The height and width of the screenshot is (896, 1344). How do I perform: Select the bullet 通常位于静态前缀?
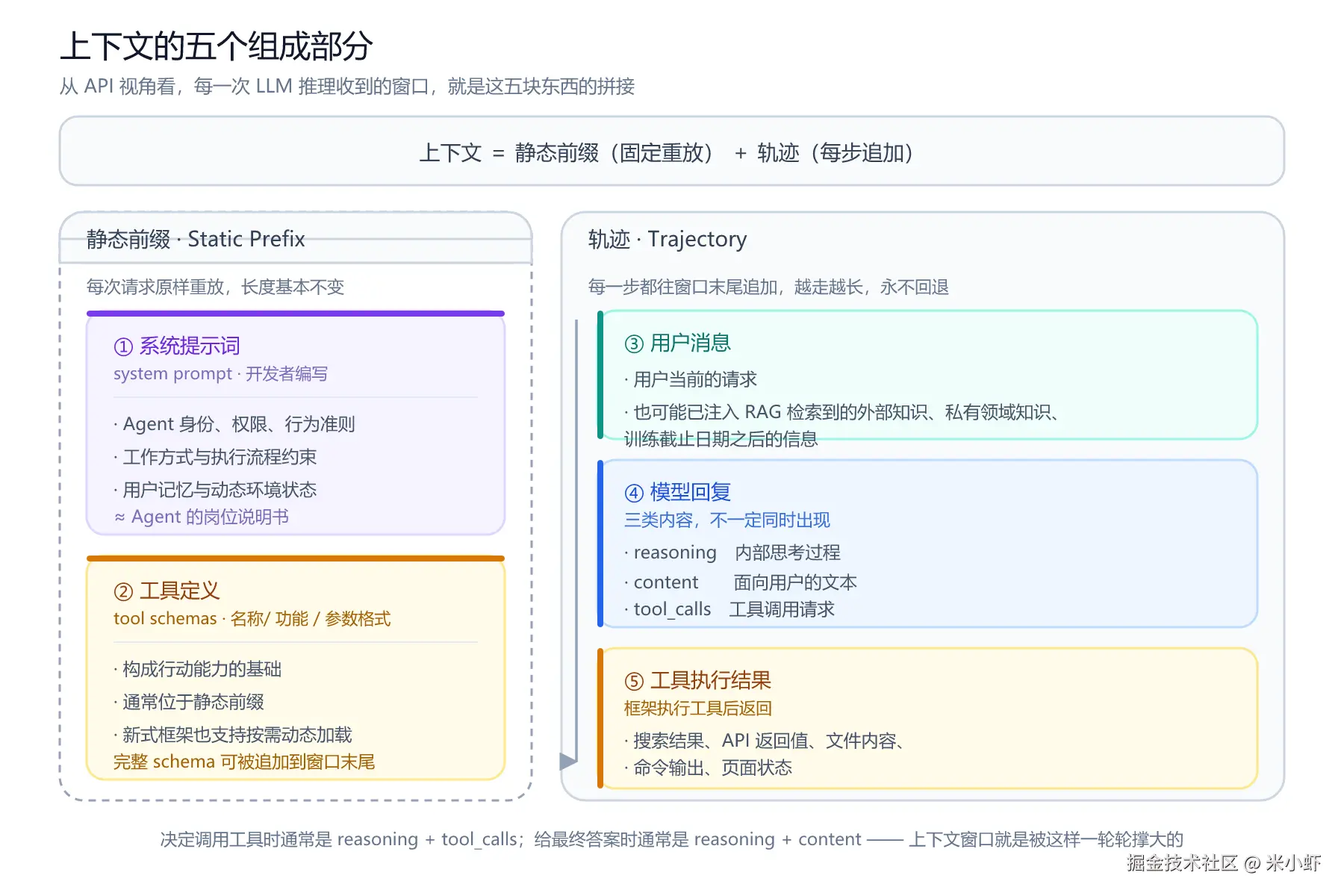[189, 702]
